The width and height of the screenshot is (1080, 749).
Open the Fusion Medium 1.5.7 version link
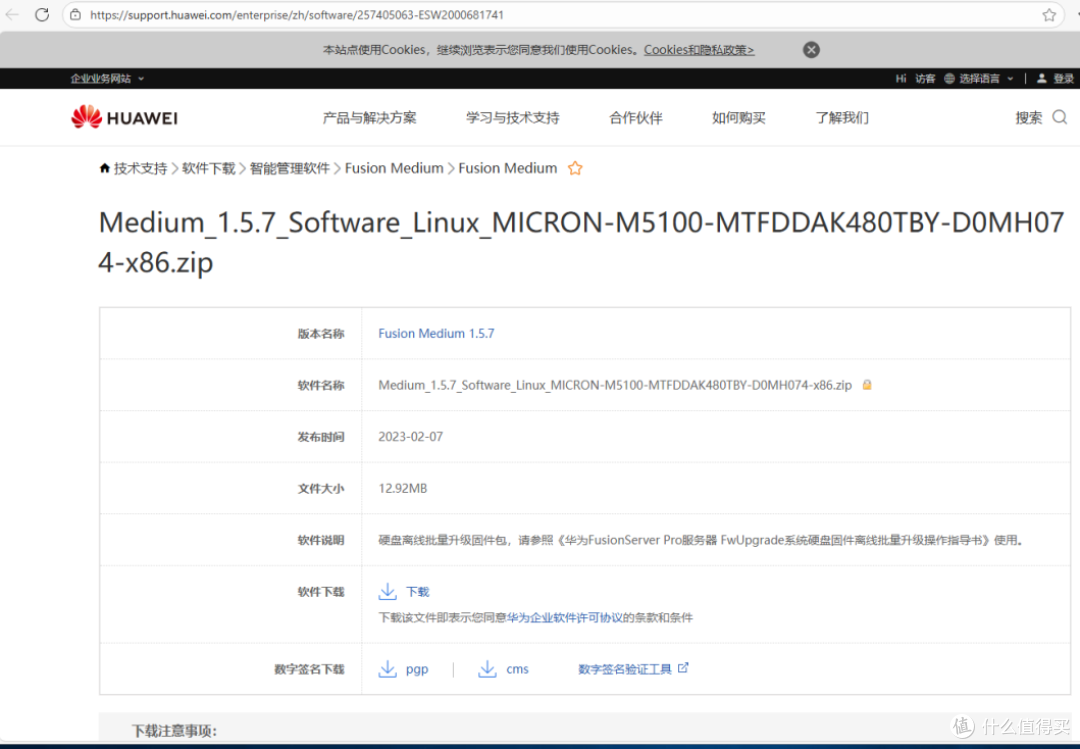(436, 334)
